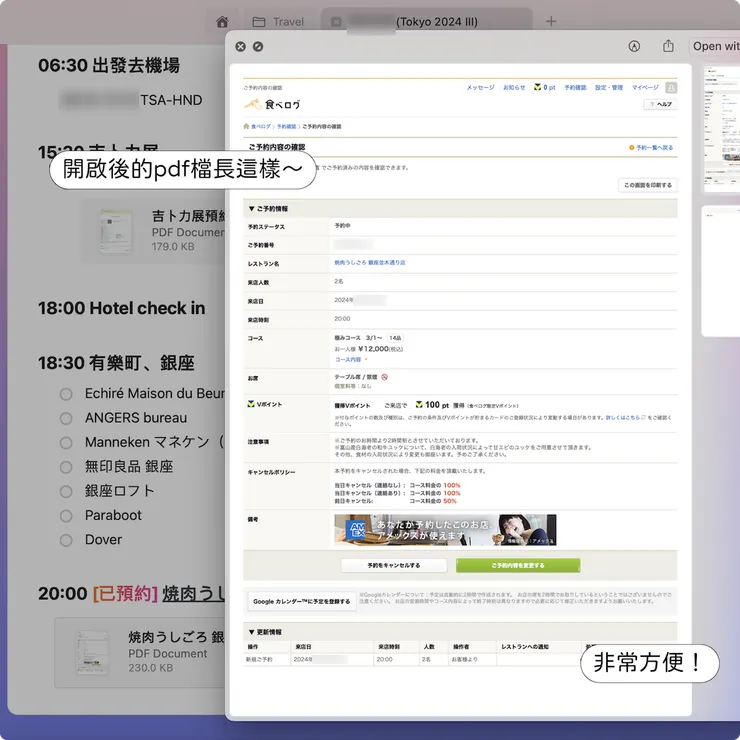Open the Markup tool icon
The image size is (740, 740).
[634, 46]
